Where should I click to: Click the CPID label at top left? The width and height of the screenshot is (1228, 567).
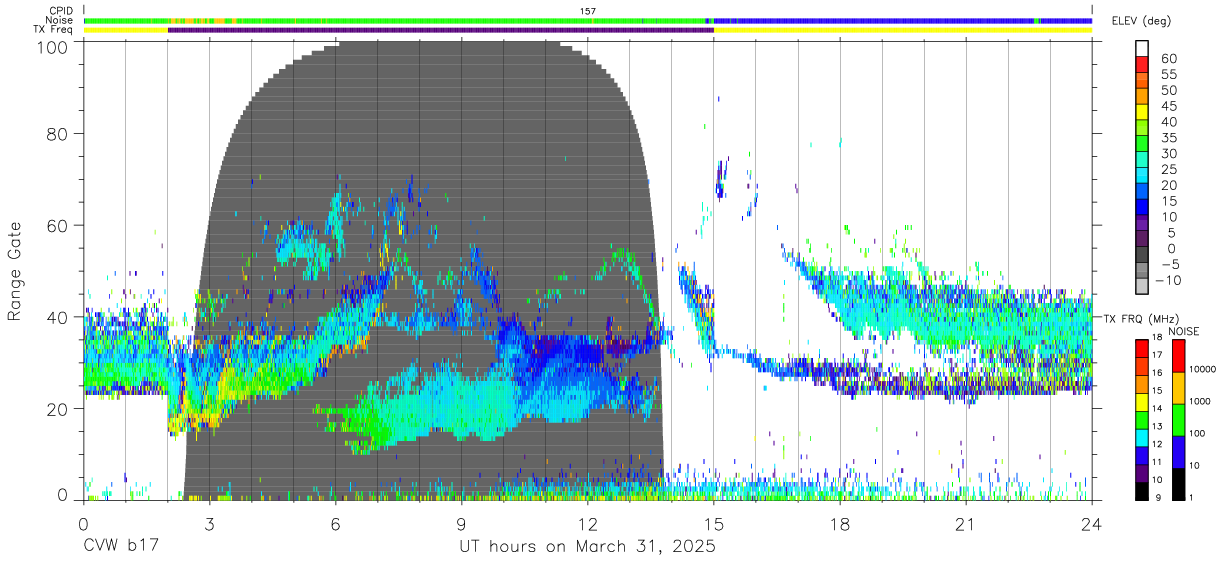click(x=62, y=11)
